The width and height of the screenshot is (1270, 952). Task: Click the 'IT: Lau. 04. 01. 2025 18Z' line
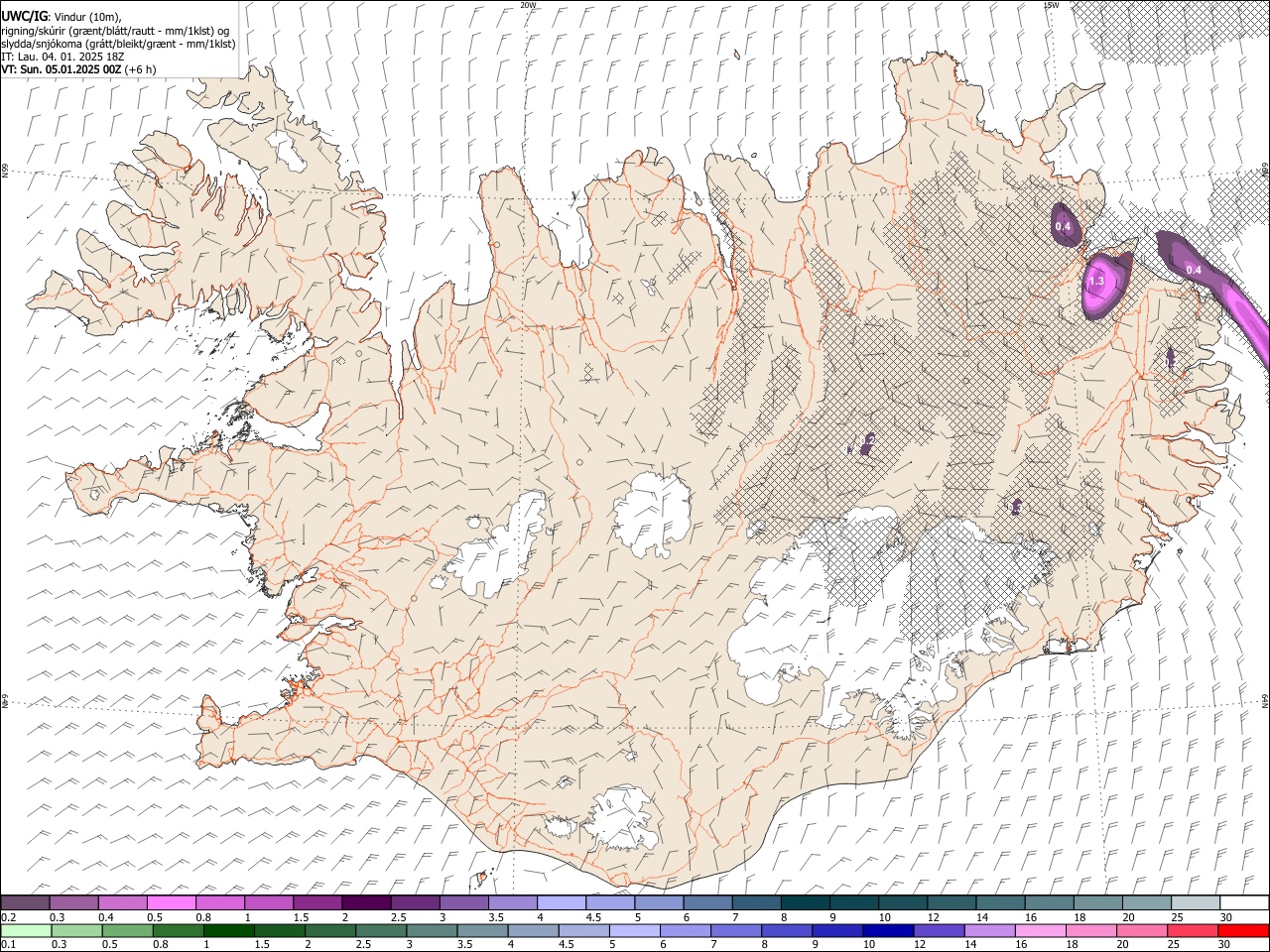(x=62, y=57)
